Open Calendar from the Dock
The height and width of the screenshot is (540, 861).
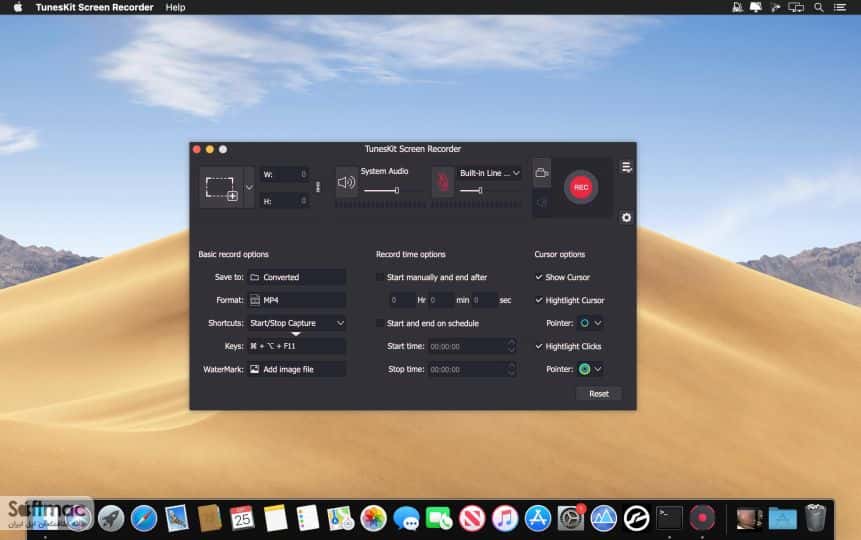(242, 518)
